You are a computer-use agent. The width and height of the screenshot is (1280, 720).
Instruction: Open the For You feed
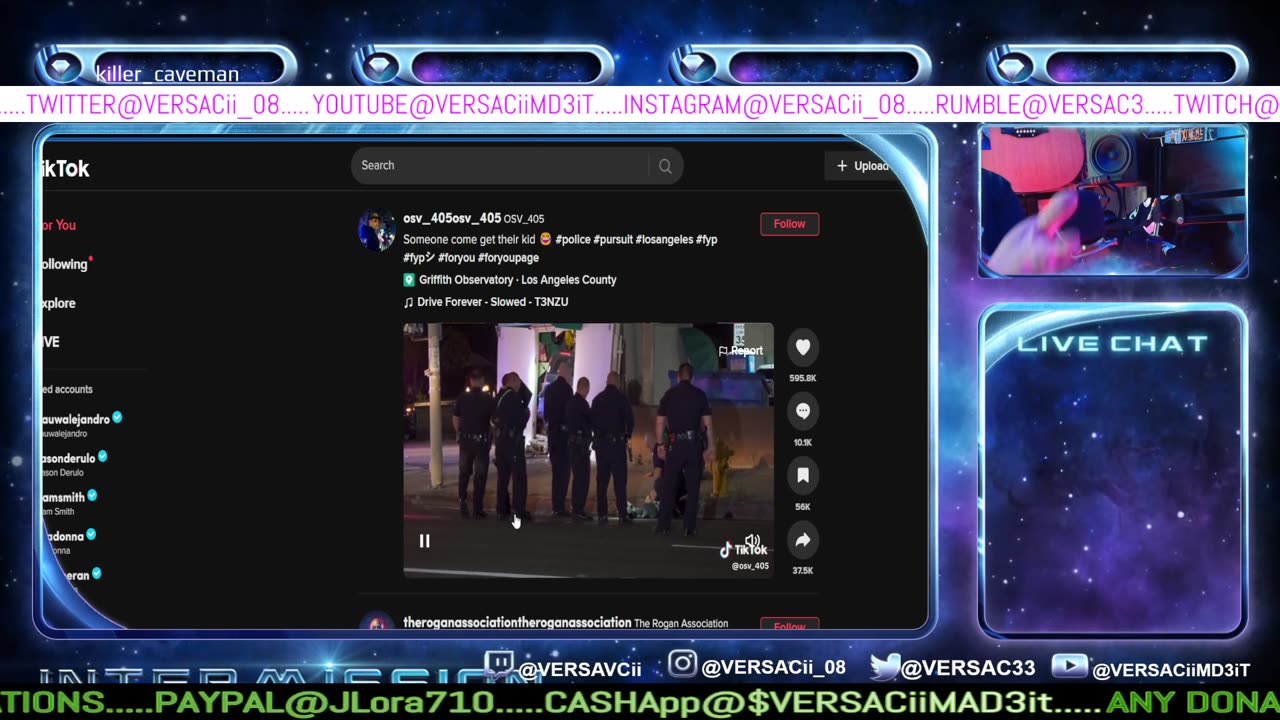click(59, 225)
